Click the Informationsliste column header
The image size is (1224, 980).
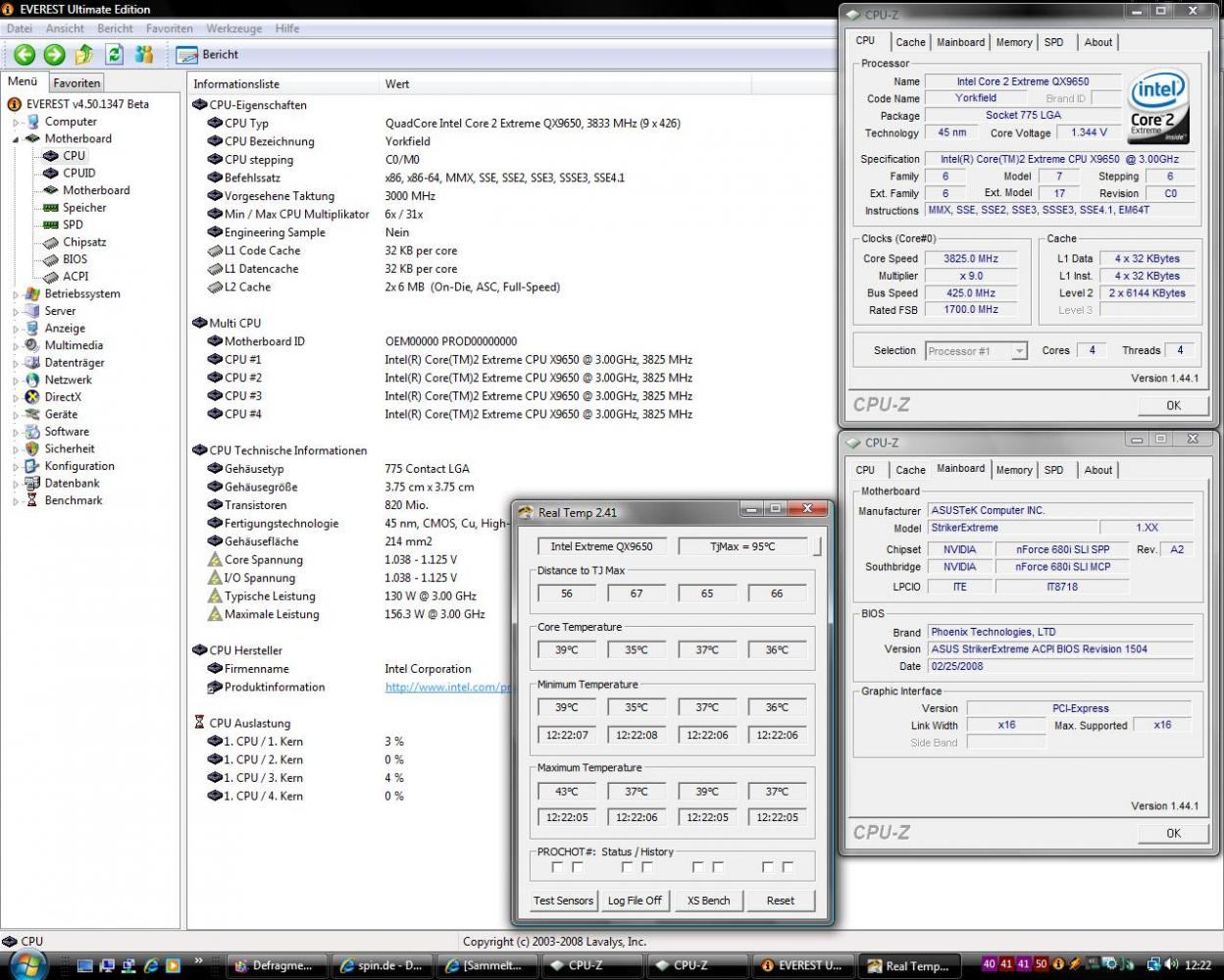pos(282,84)
